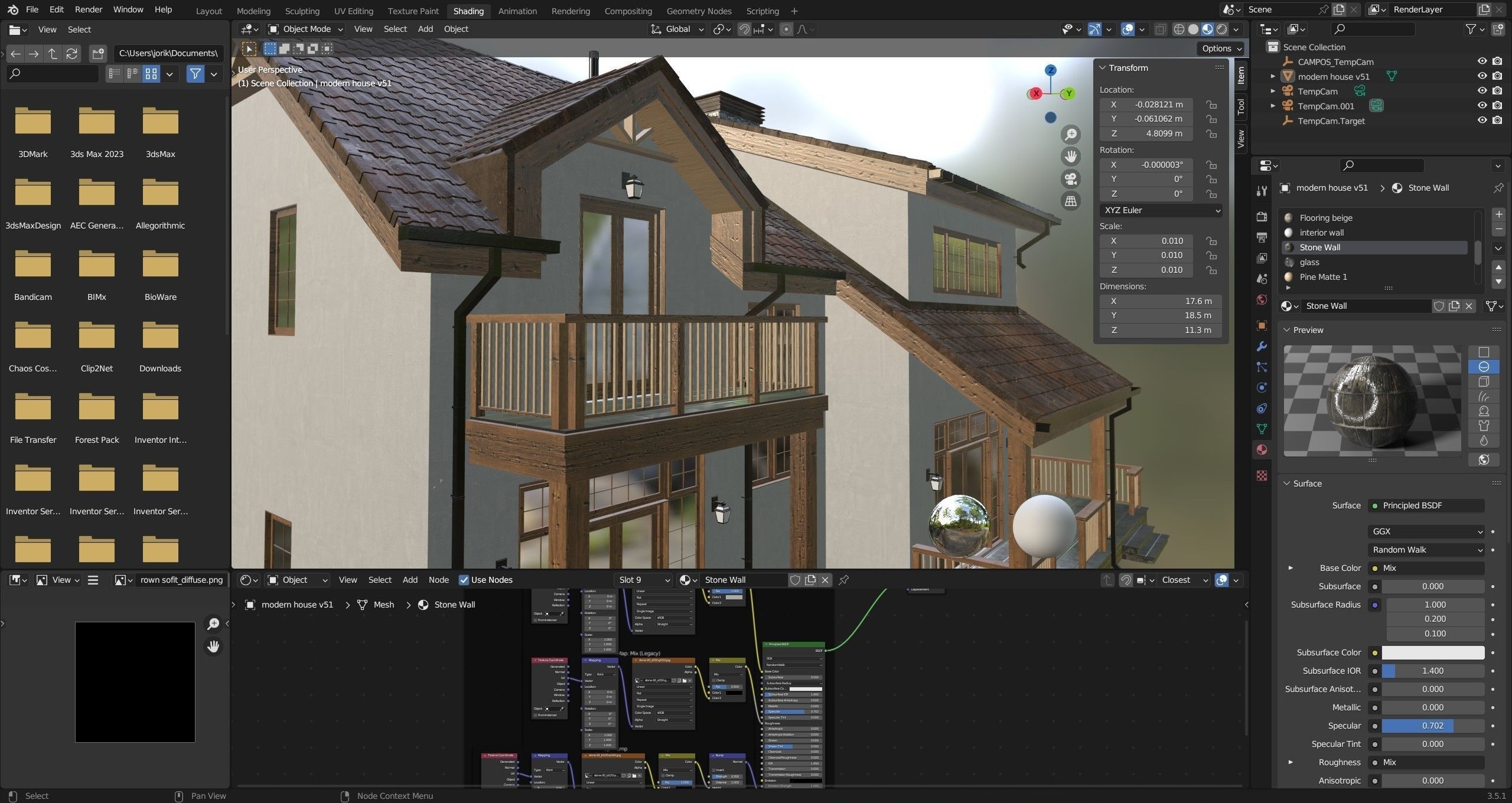Open the Slot 9 material slot dropdown
Image resolution: width=1512 pixels, height=803 pixels.
[643, 580]
